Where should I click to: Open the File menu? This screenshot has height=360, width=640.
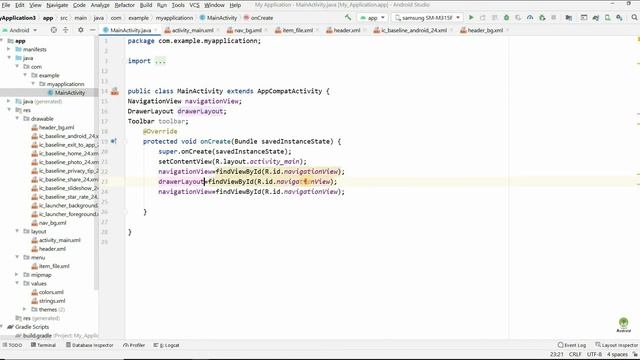(x=6, y=5)
